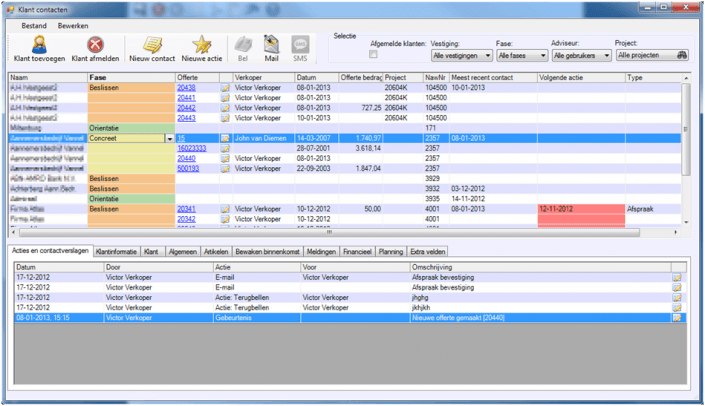Click the Klant afmelden red cross icon
The height and width of the screenshot is (406, 705).
point(95,44)
